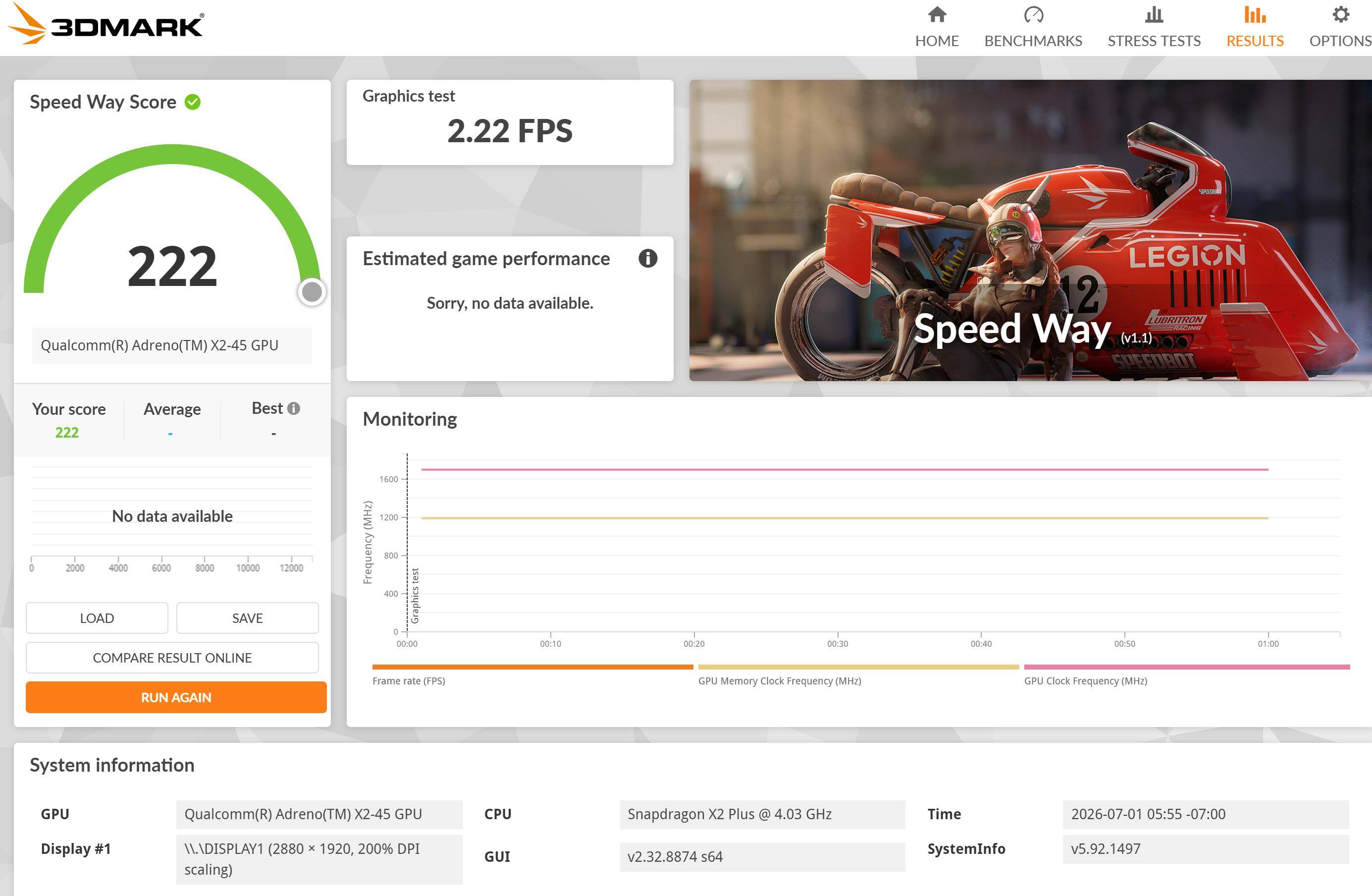Click the 'No data available' chart text
This screenshot has width=1372, height=896.
[x=172, y=516]
